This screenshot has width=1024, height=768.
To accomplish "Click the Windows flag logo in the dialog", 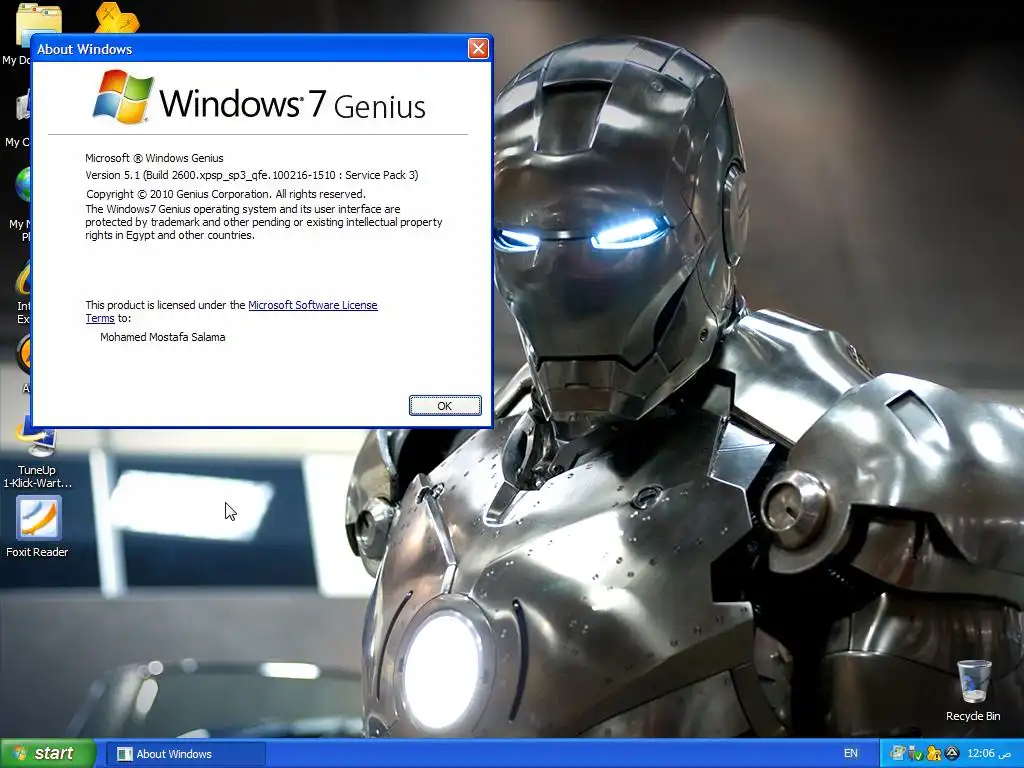I will tap(123, 97).
